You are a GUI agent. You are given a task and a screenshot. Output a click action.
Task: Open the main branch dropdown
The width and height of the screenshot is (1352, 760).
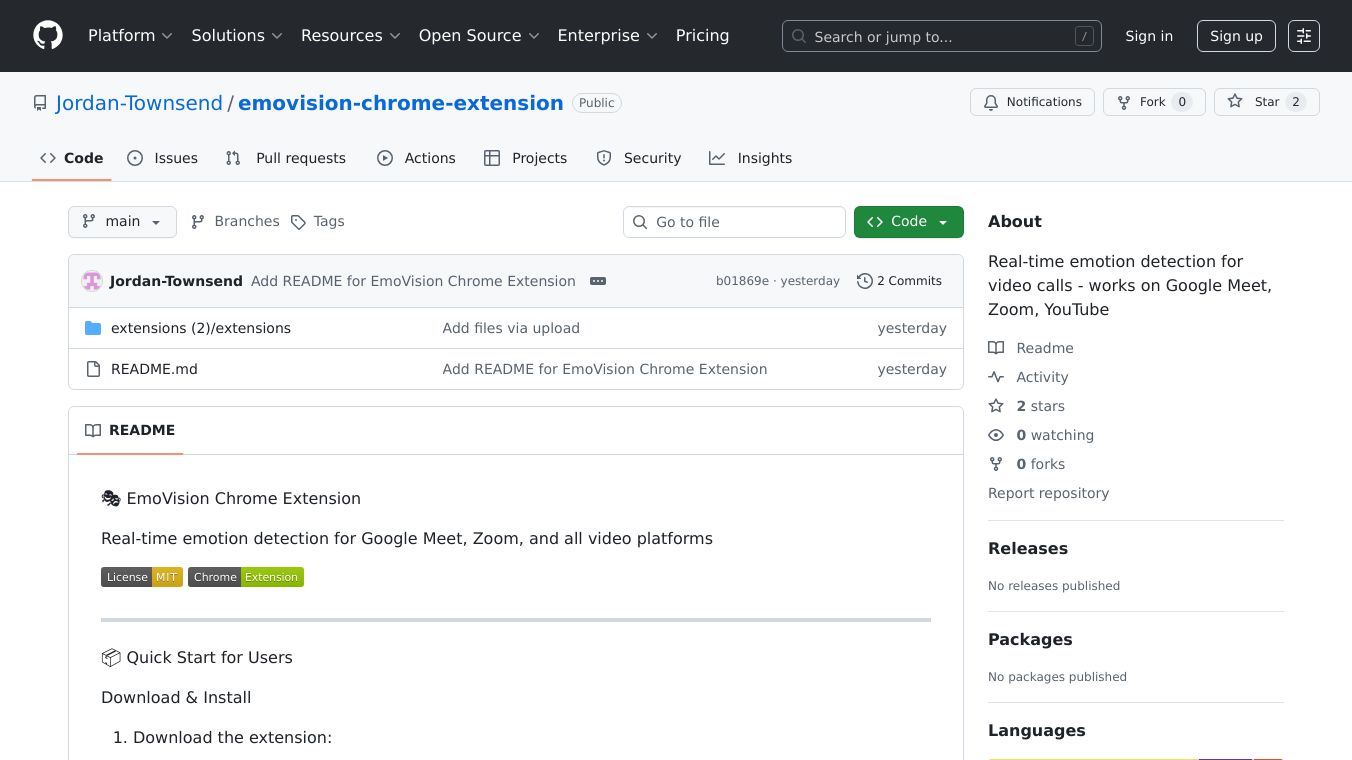click(x=122, y=221)
